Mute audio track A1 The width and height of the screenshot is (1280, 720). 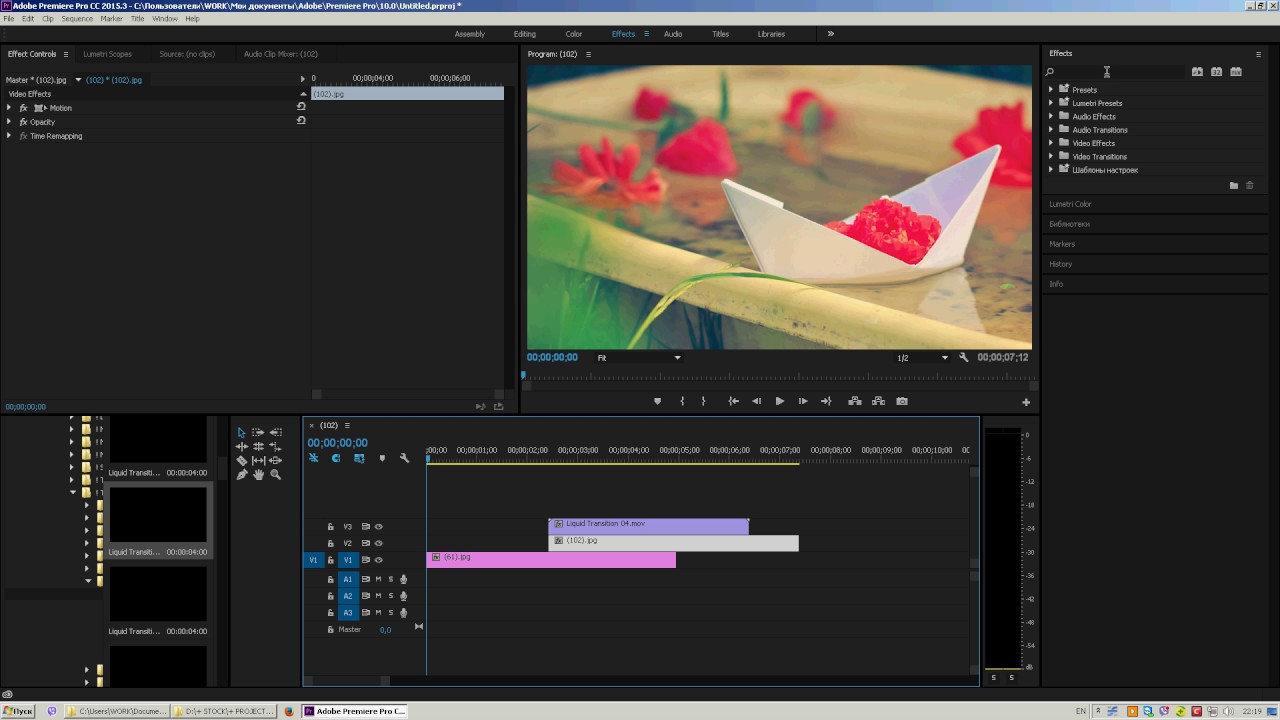378,579
